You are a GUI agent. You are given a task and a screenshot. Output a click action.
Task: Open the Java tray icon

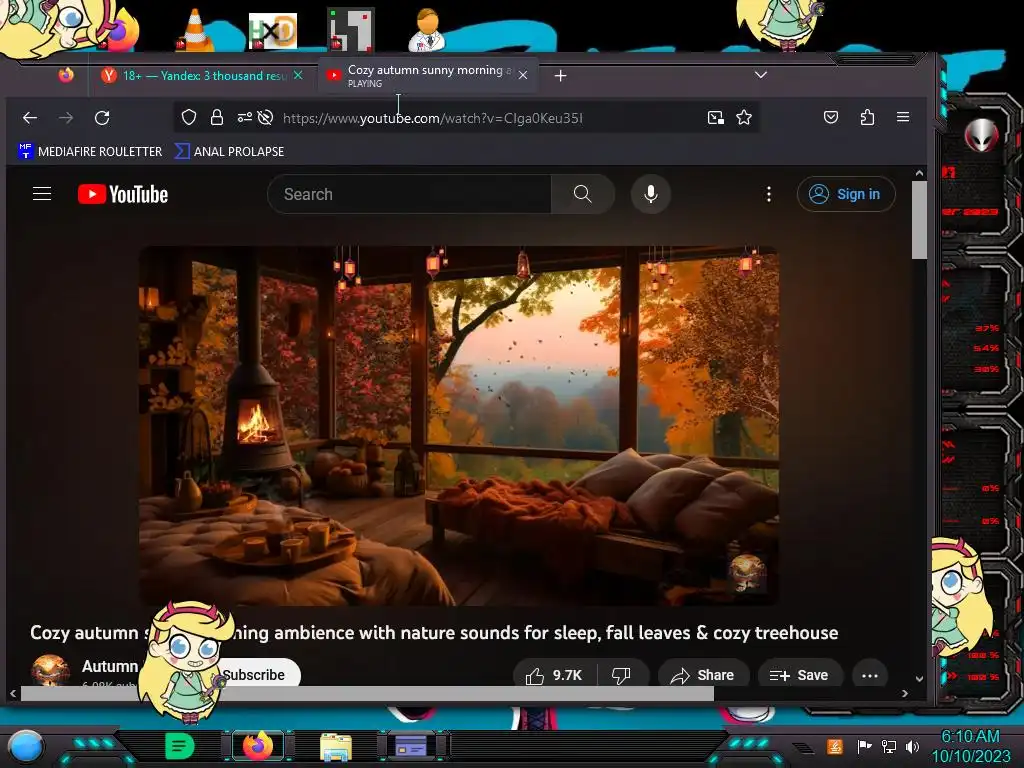835,746
